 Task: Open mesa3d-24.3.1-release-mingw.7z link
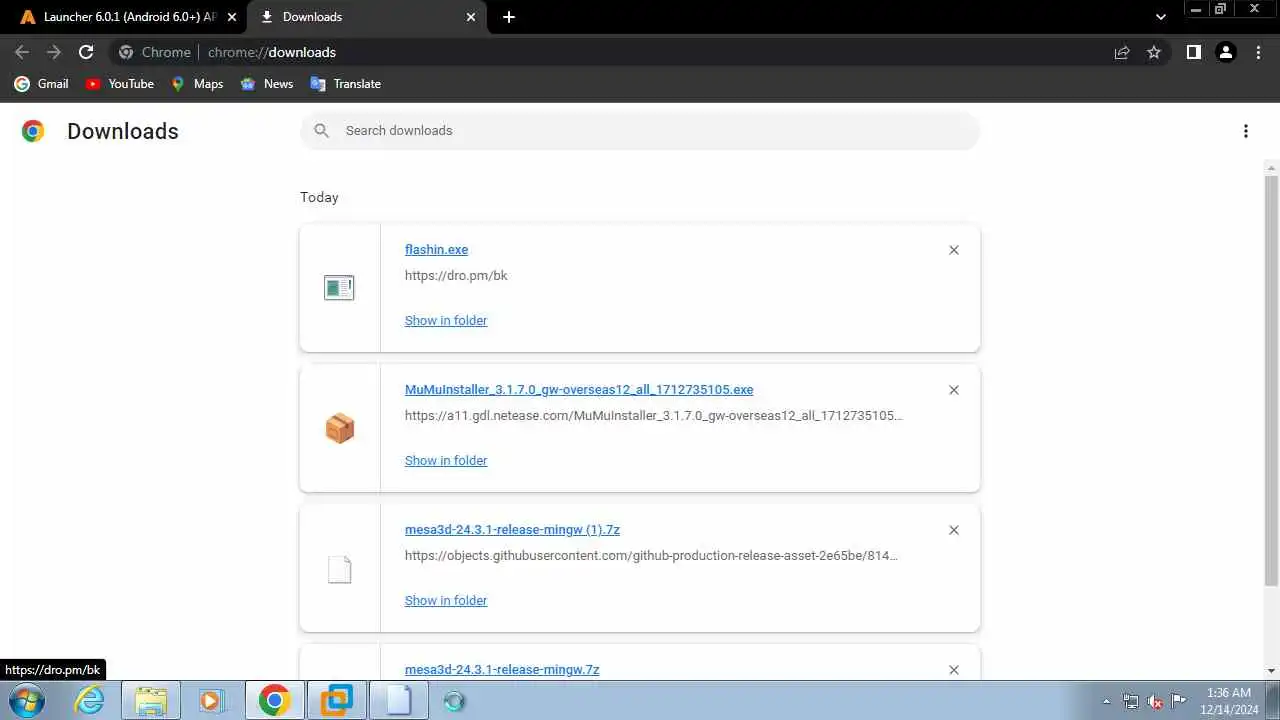click(x=502, y=670)
